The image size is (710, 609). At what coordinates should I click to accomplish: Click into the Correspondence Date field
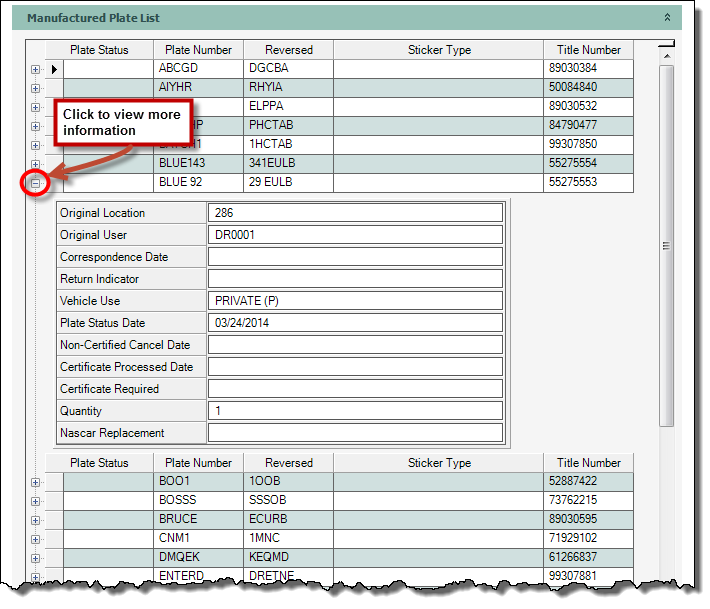tap(355, 257)
